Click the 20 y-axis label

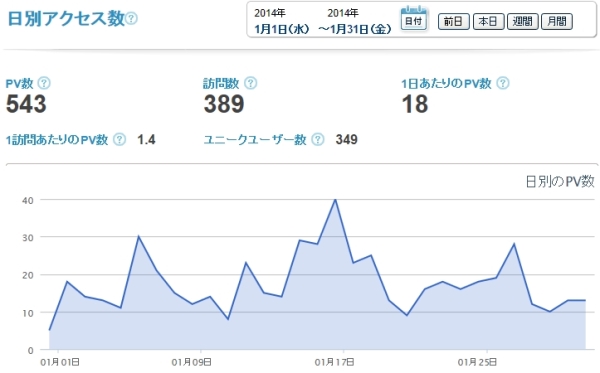click(28, 275)
